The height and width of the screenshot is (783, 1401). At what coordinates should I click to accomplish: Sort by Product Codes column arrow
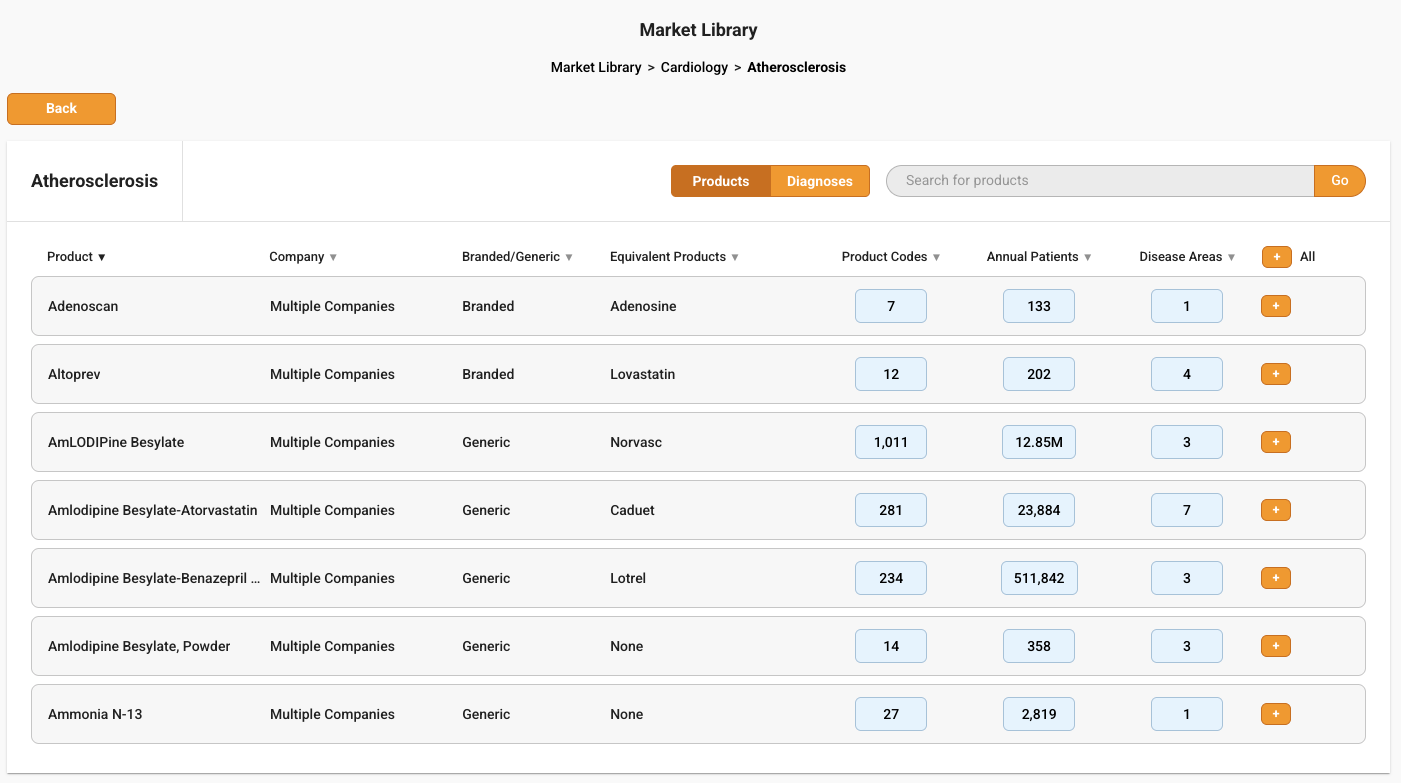click(937, 258)
